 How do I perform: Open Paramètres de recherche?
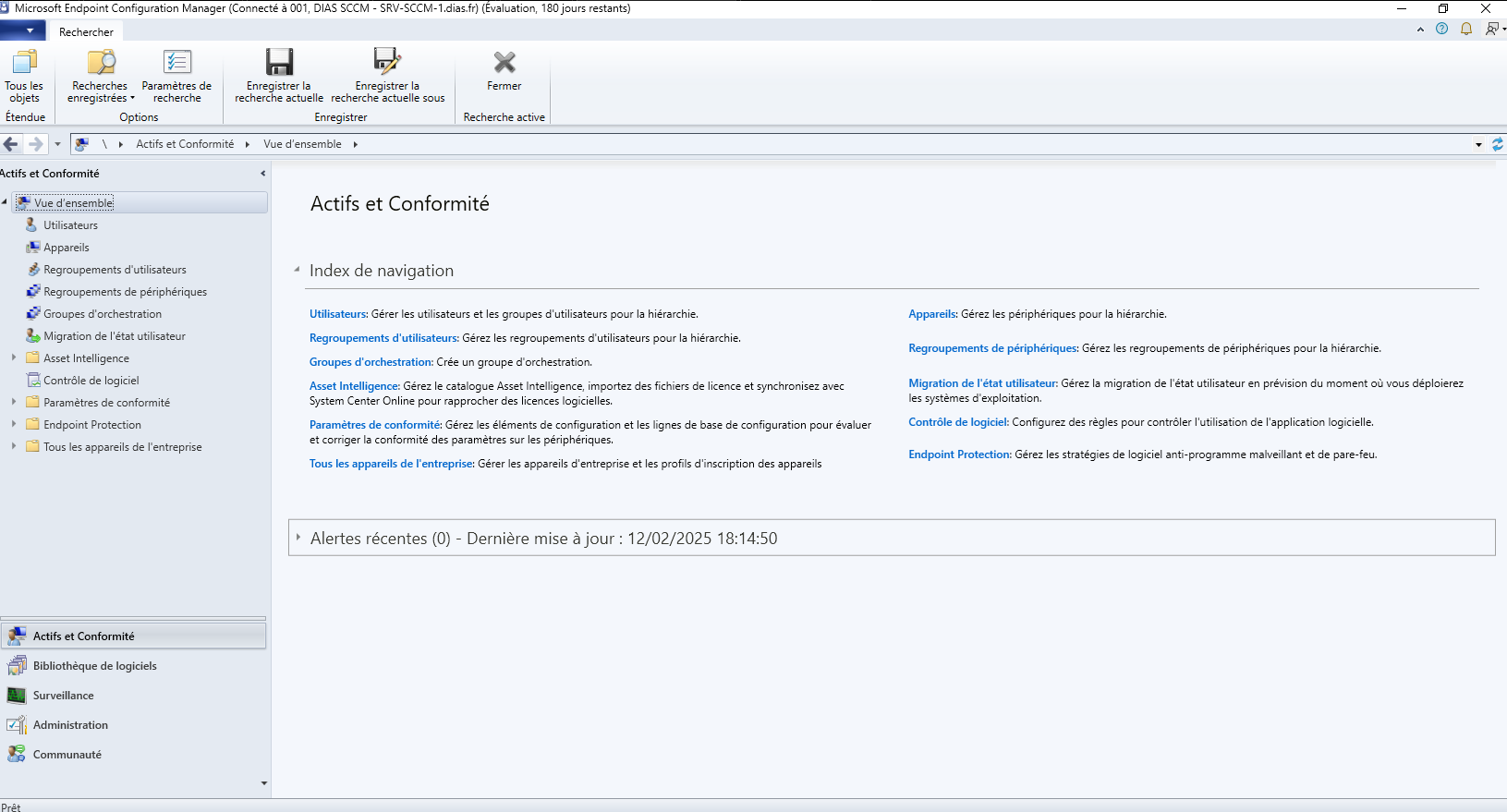176,76
